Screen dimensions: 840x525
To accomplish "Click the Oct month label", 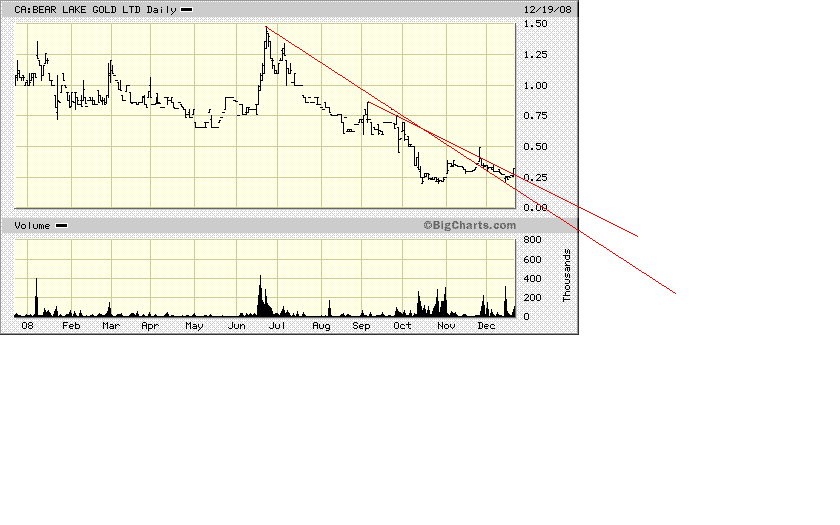I will (402, 326).
